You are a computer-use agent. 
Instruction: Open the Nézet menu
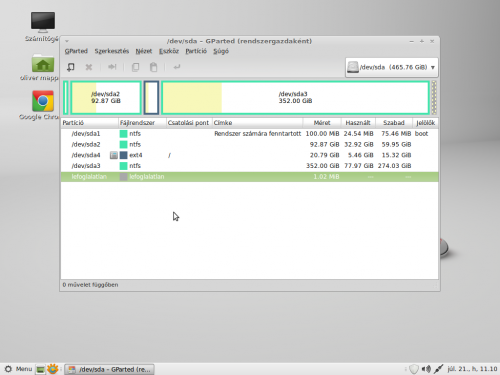tap(144, 51)
